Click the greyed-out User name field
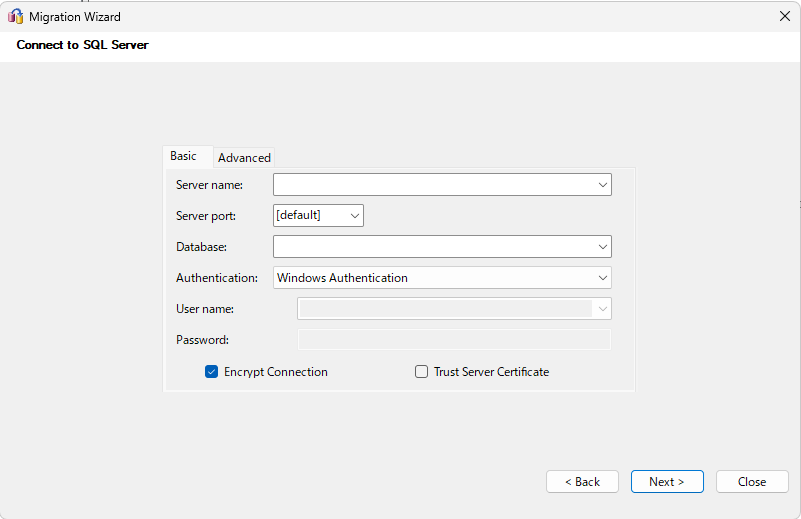The image size is (801, 519). coord(445,309)
